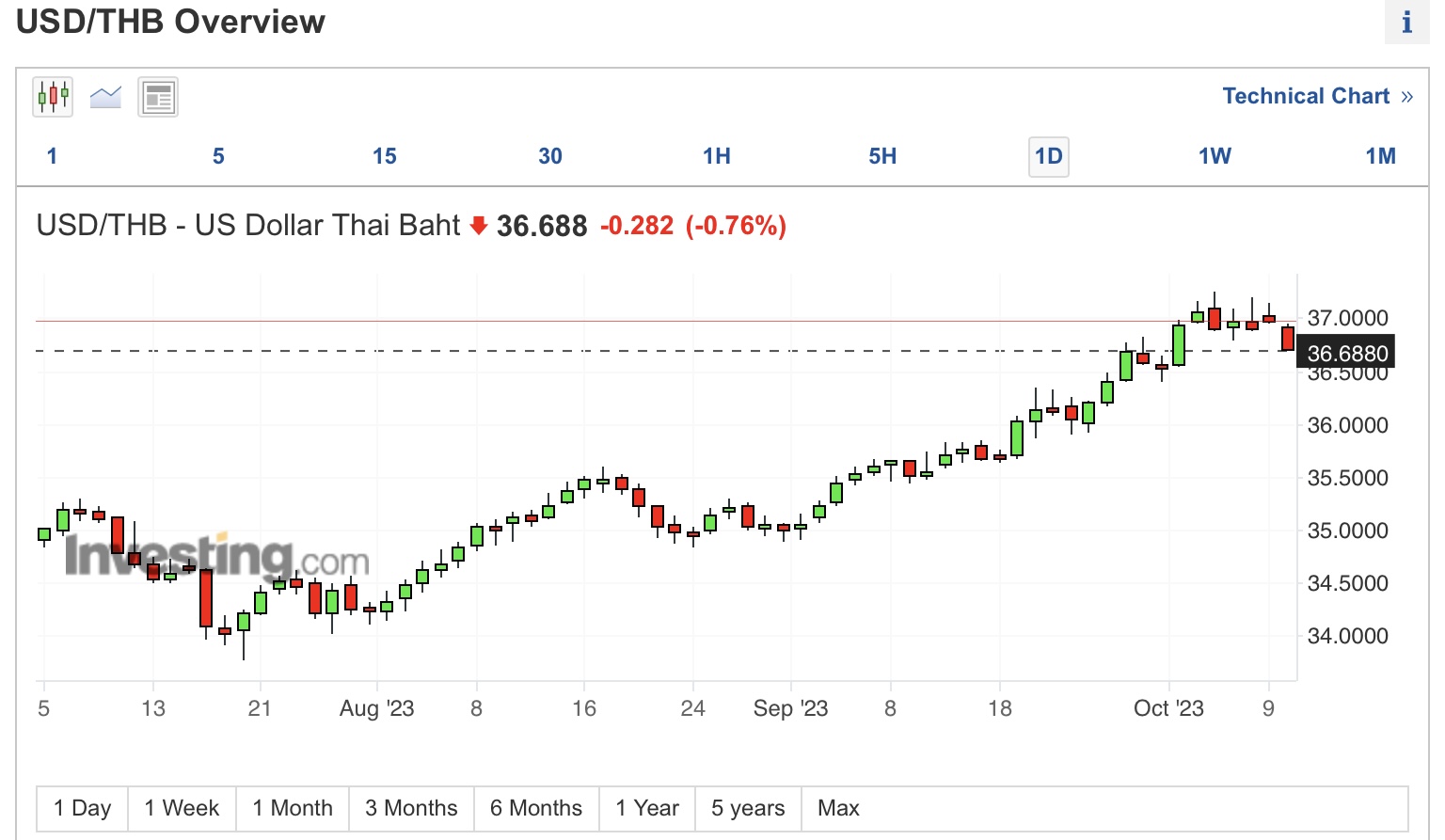
Task: Select the 1H interval
Action: click(x=717, y=156)
